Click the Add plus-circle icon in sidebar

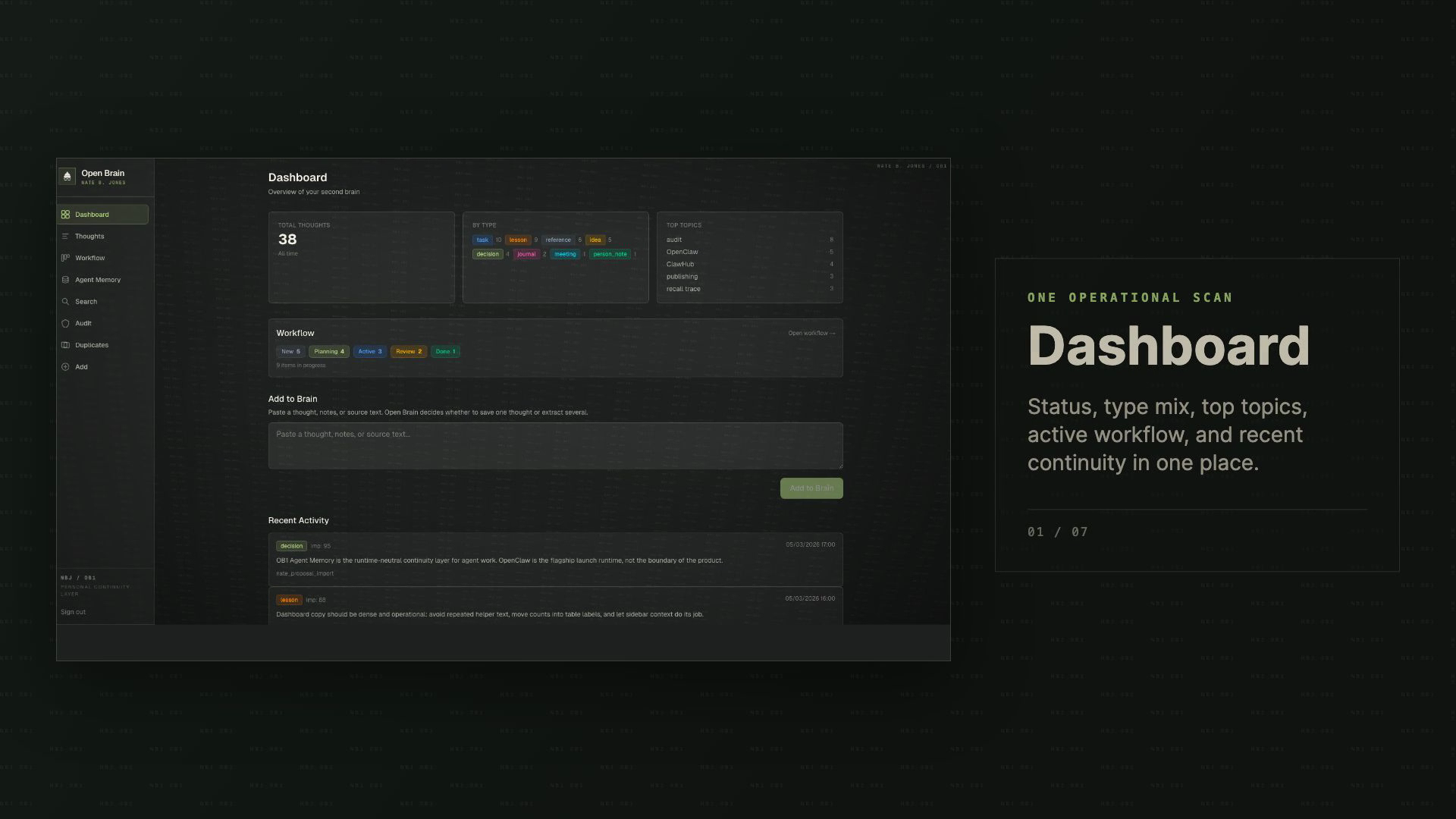pyautogui.click(x=65, y=367)
